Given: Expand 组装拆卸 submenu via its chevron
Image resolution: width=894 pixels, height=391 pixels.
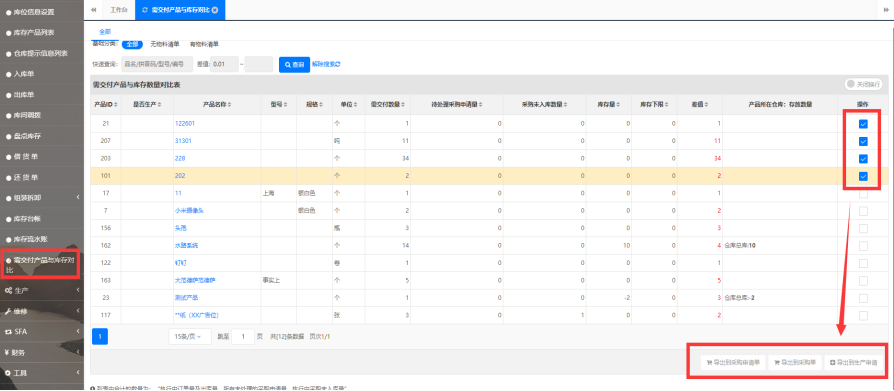Looking at the screenshot, I should 78,198.
